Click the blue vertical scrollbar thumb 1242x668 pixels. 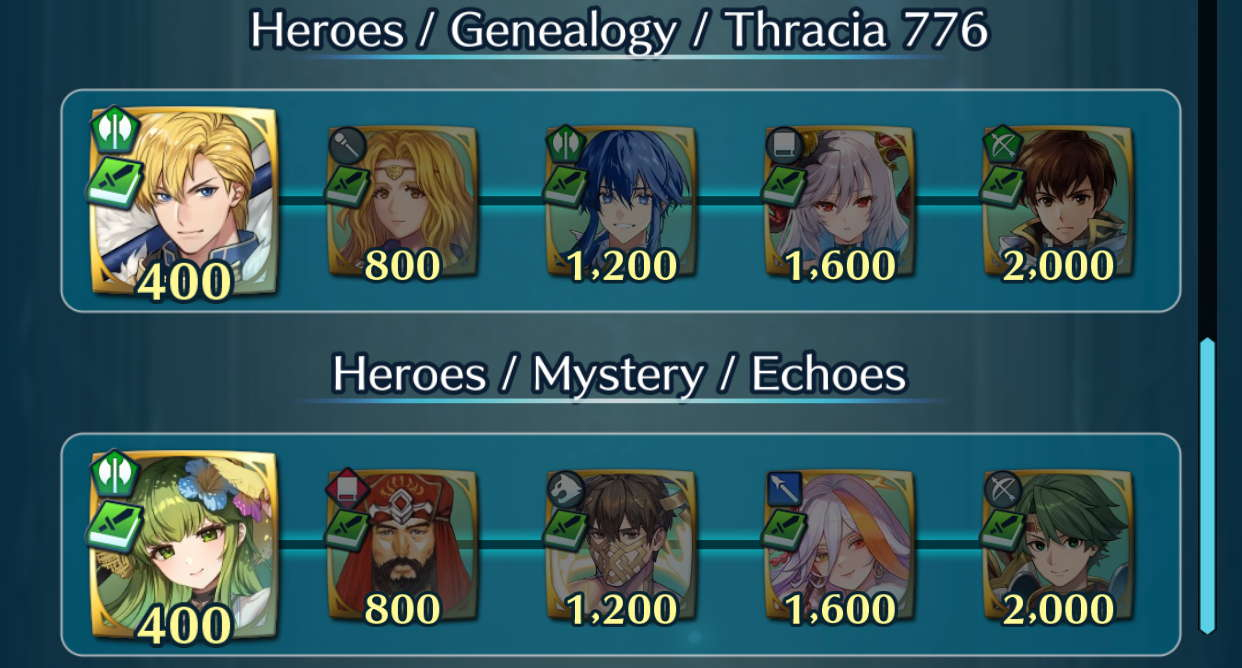(1207, 485)
